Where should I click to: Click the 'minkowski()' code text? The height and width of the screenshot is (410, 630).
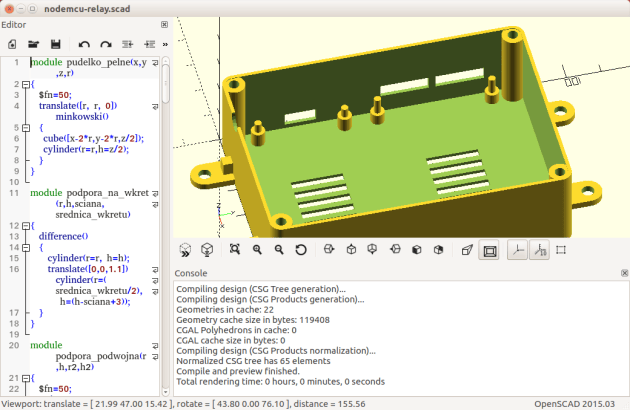point(82,117)
